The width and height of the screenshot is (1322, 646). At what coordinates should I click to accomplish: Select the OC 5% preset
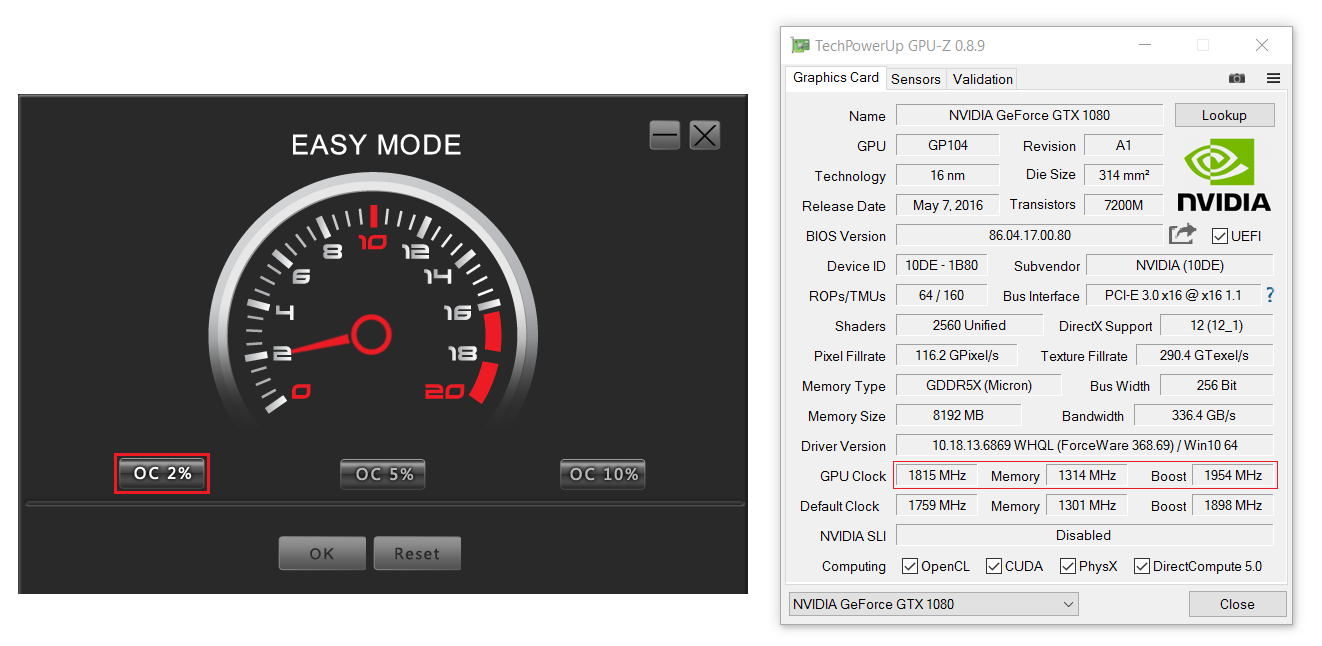coord(384,474)
